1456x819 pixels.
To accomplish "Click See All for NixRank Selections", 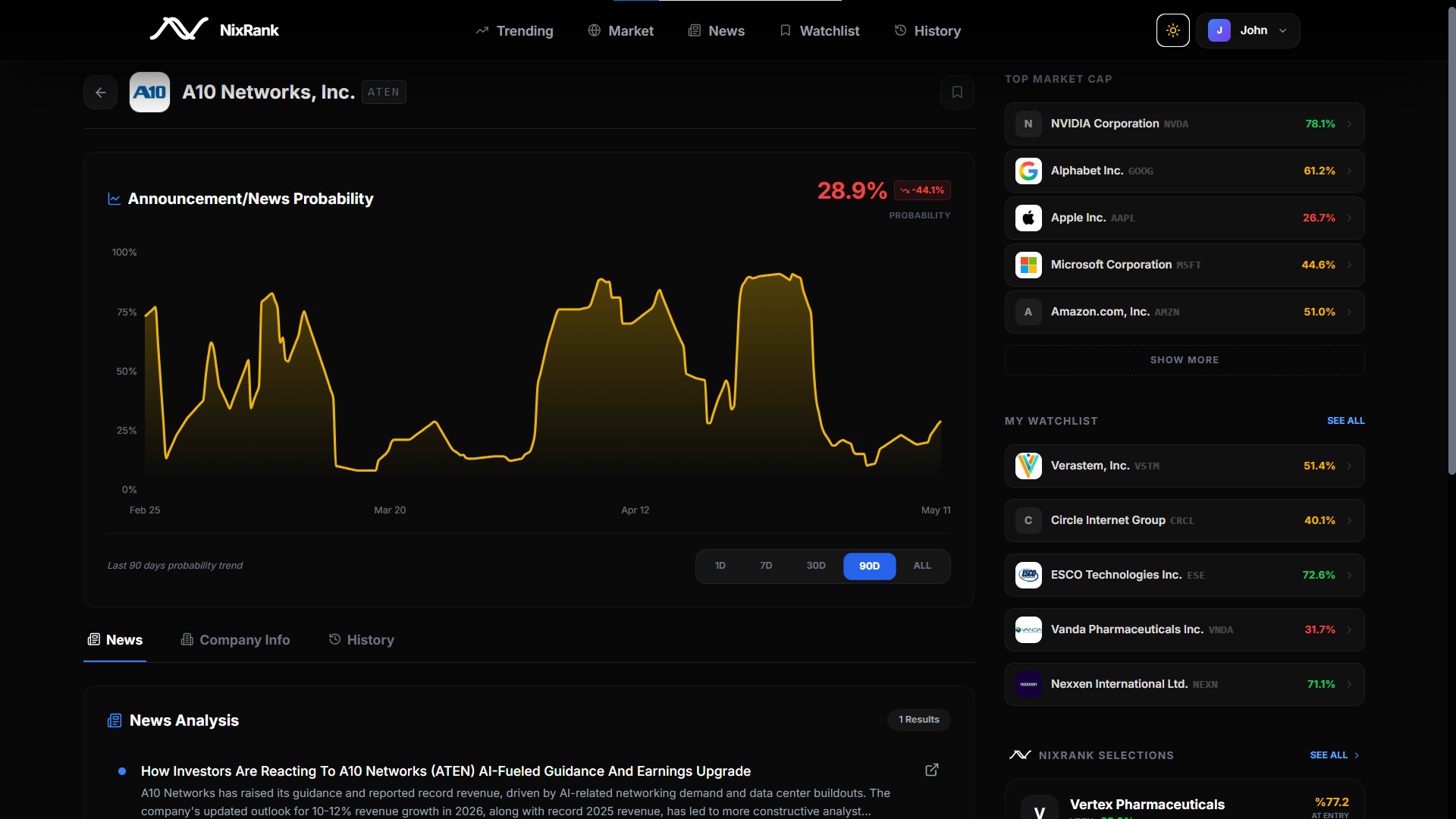I will (x=1334, y=755).
